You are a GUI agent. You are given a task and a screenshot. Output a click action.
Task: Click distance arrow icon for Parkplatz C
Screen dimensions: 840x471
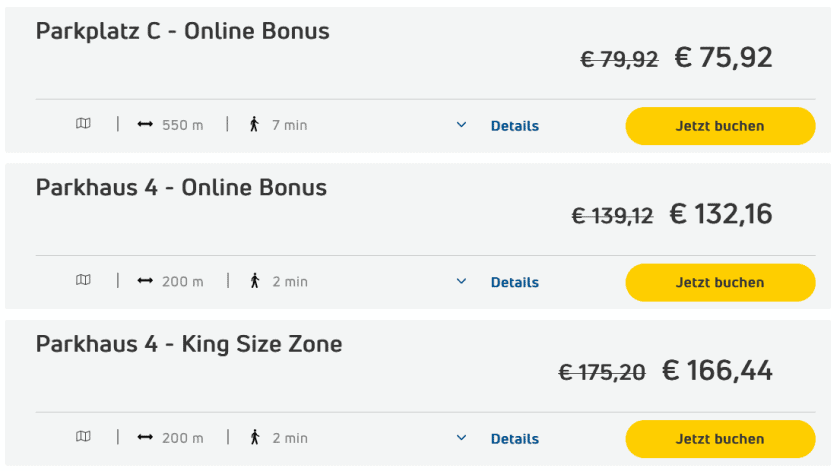pyautogui.click(x=145, y=125)
